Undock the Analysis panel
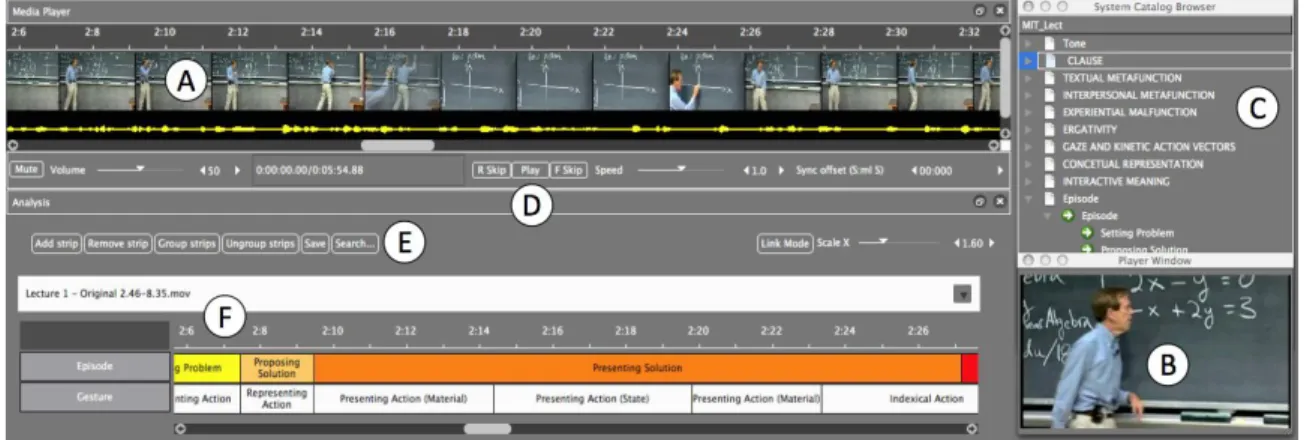This screenshot has height=440, width=1313. [981, 201]
